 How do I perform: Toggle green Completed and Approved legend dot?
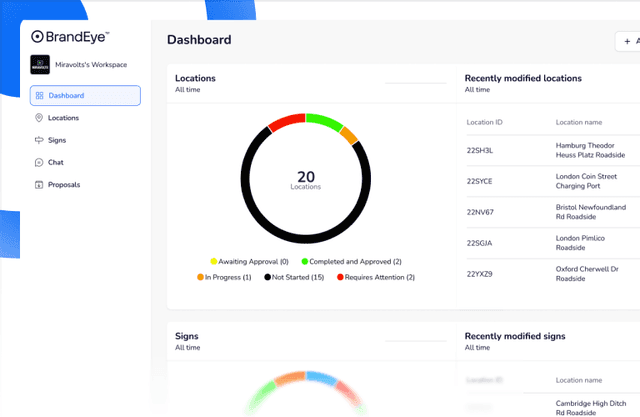click(x=304, y=261)
